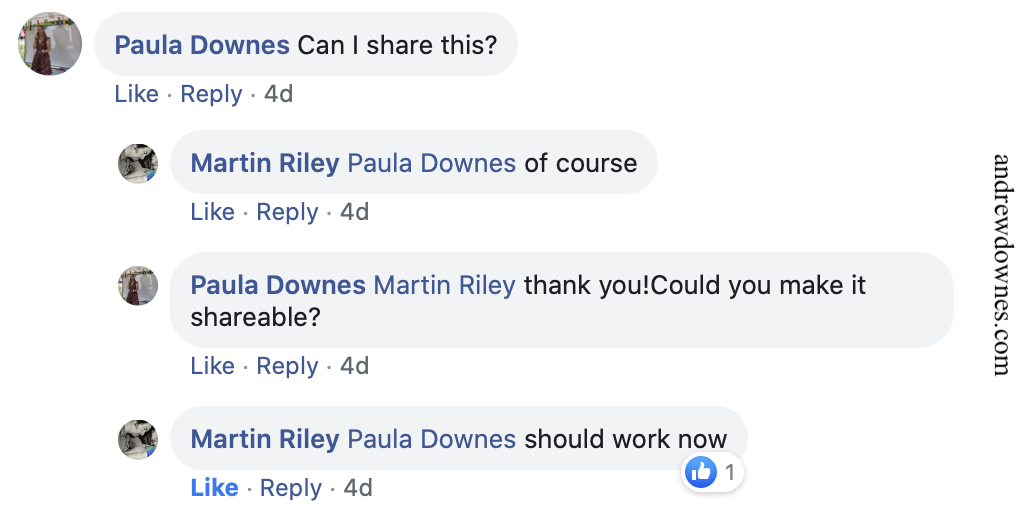Reply to the 'should work now' comment

point(290,488)
